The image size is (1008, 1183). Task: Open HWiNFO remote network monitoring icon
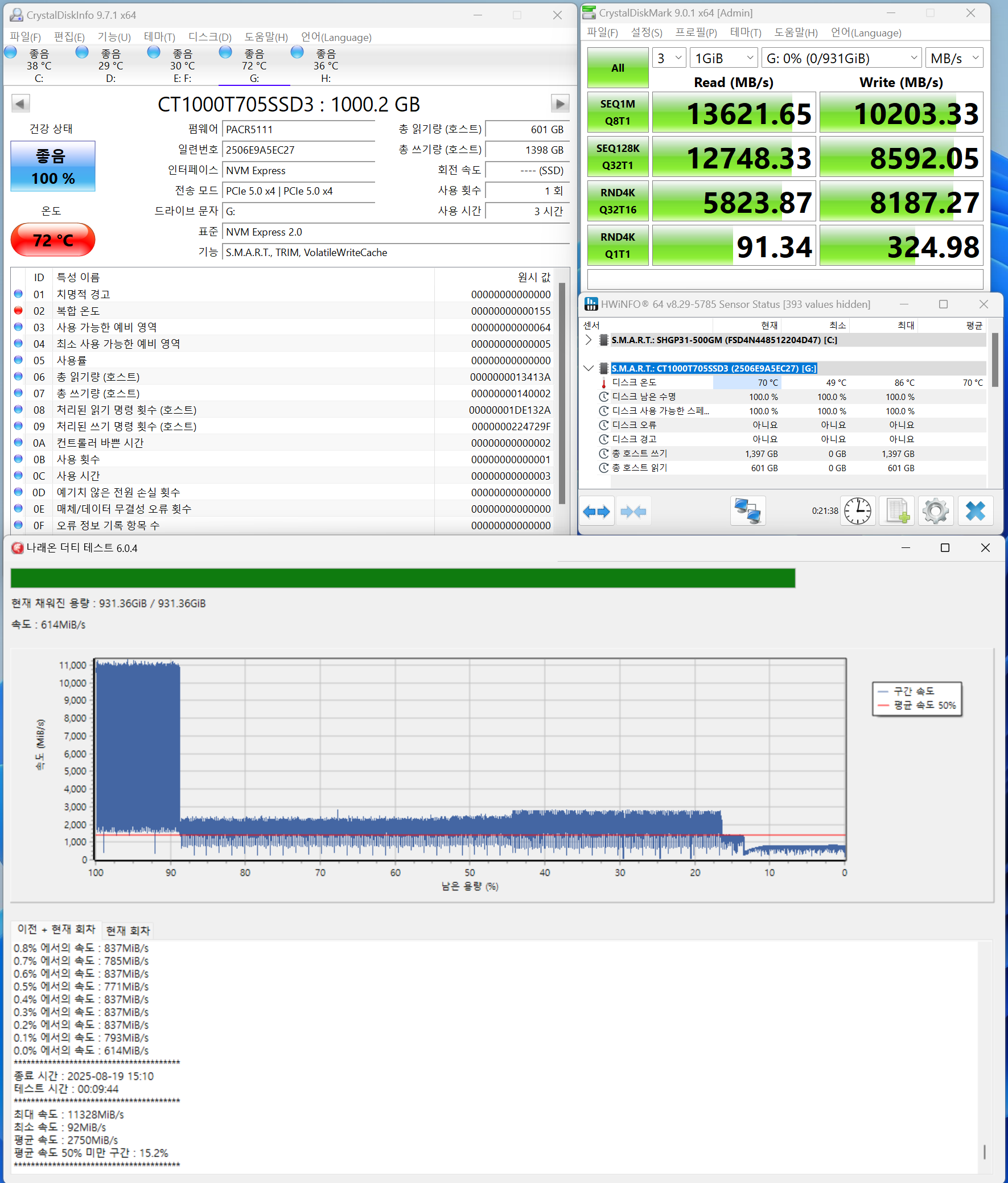click(x=747, y=511)
